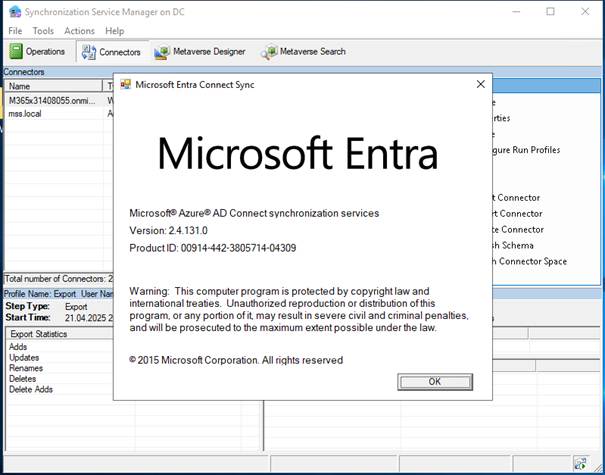The image size is (605, 475).
Task: Open the Operations view icon
Action: point(16,51)
